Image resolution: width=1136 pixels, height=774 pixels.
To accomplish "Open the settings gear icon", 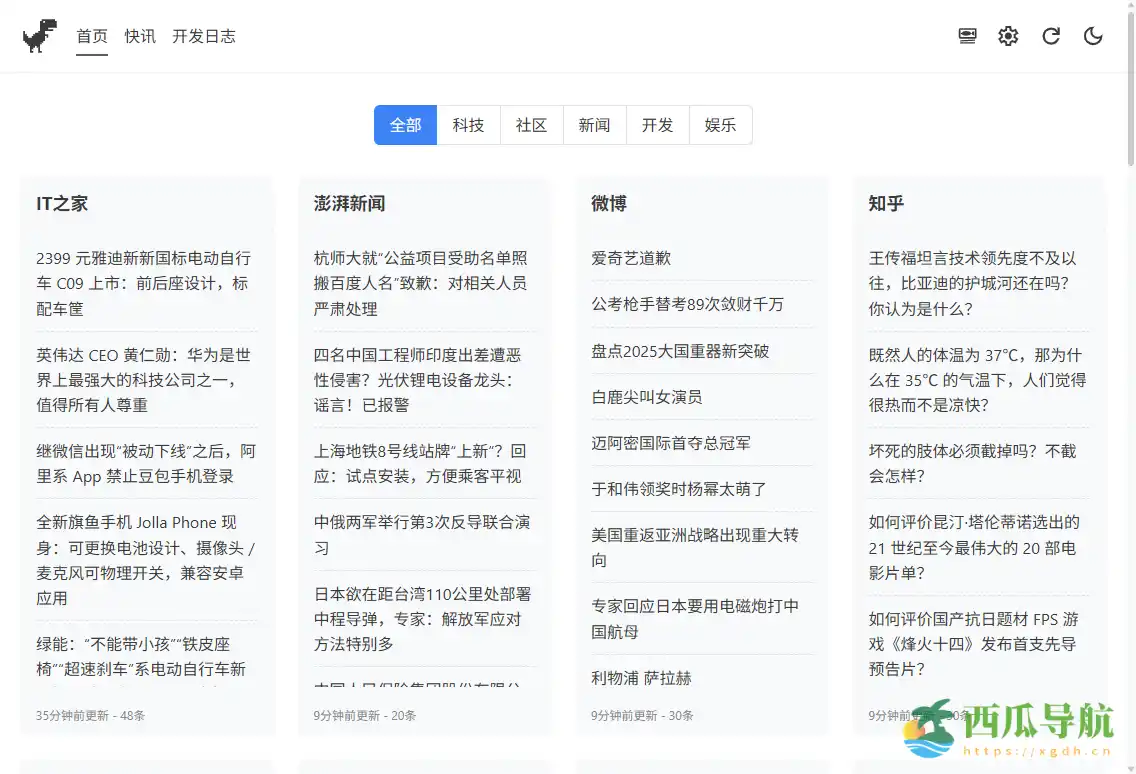I will [x=1008, y=35].
